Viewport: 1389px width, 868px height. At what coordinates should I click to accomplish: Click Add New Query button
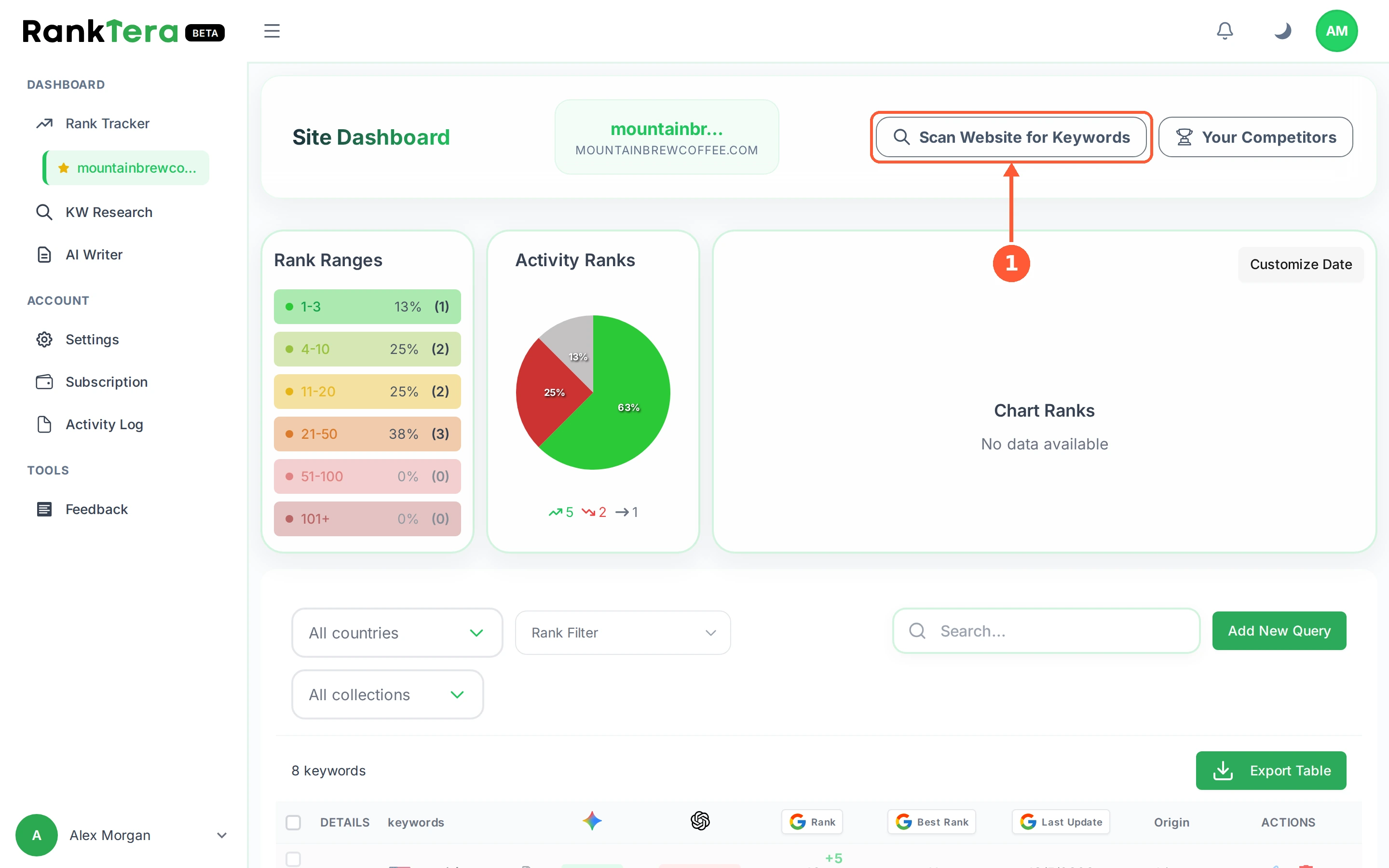tap(1279, 630)
